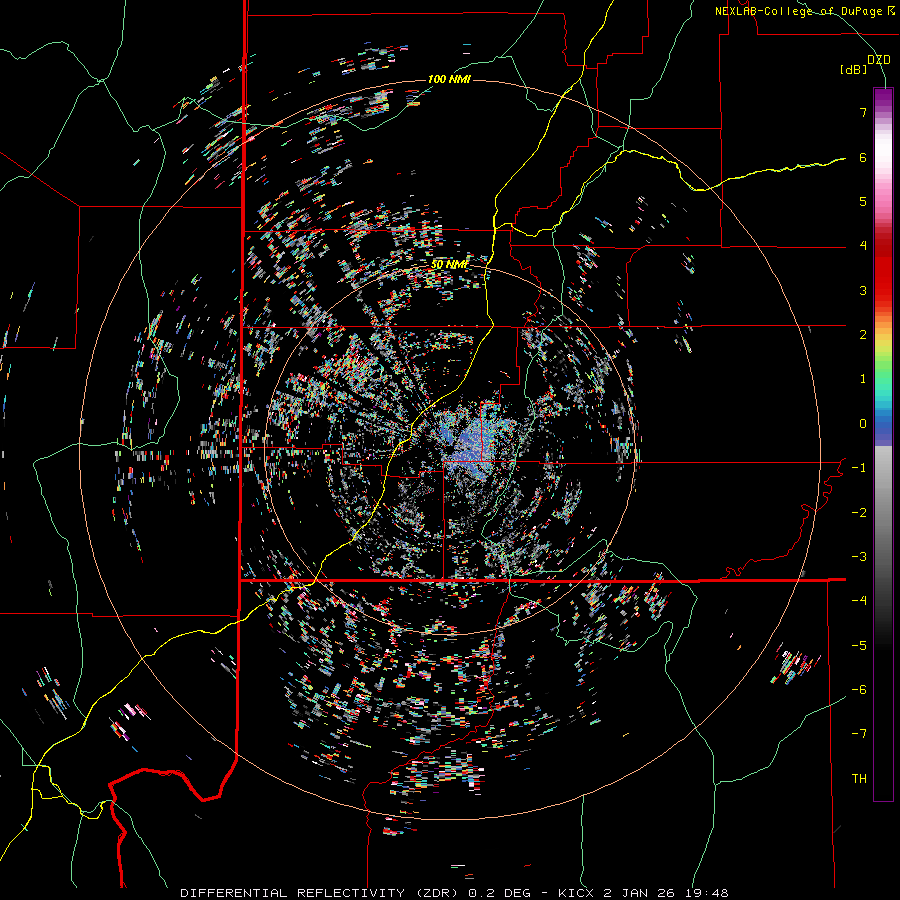The height and width of the screenshot is (900, 900).
Task: Click the ZDR color scale bar
Action: tap(883, 444)
